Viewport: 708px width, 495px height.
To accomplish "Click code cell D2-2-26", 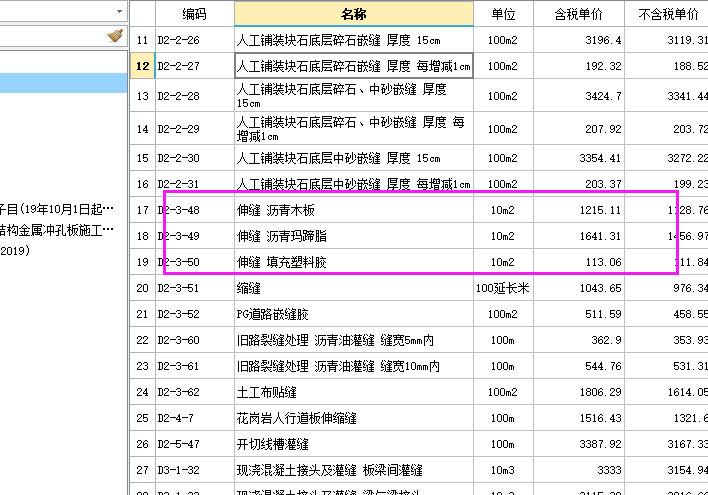I will click(195, 40).
